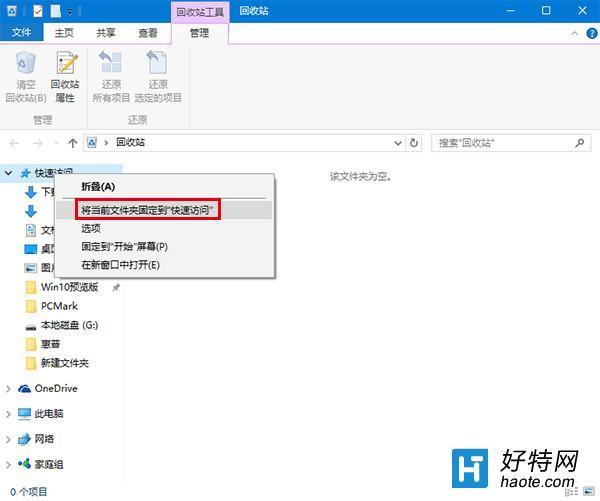The image size is (600, 501).
Task: Select the 快速访问 star item
Action: 26,173
